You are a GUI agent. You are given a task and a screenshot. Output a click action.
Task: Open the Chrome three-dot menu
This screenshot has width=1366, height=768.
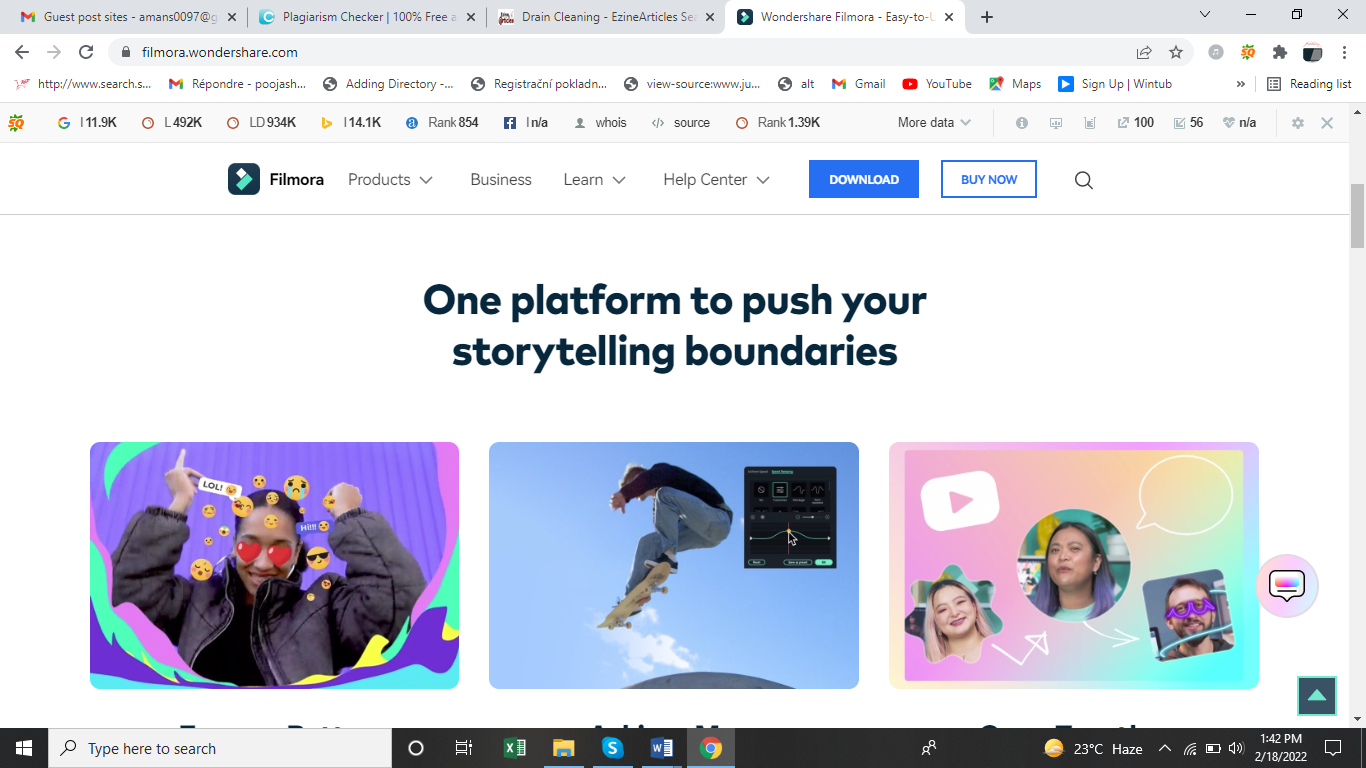point(1345,52)
